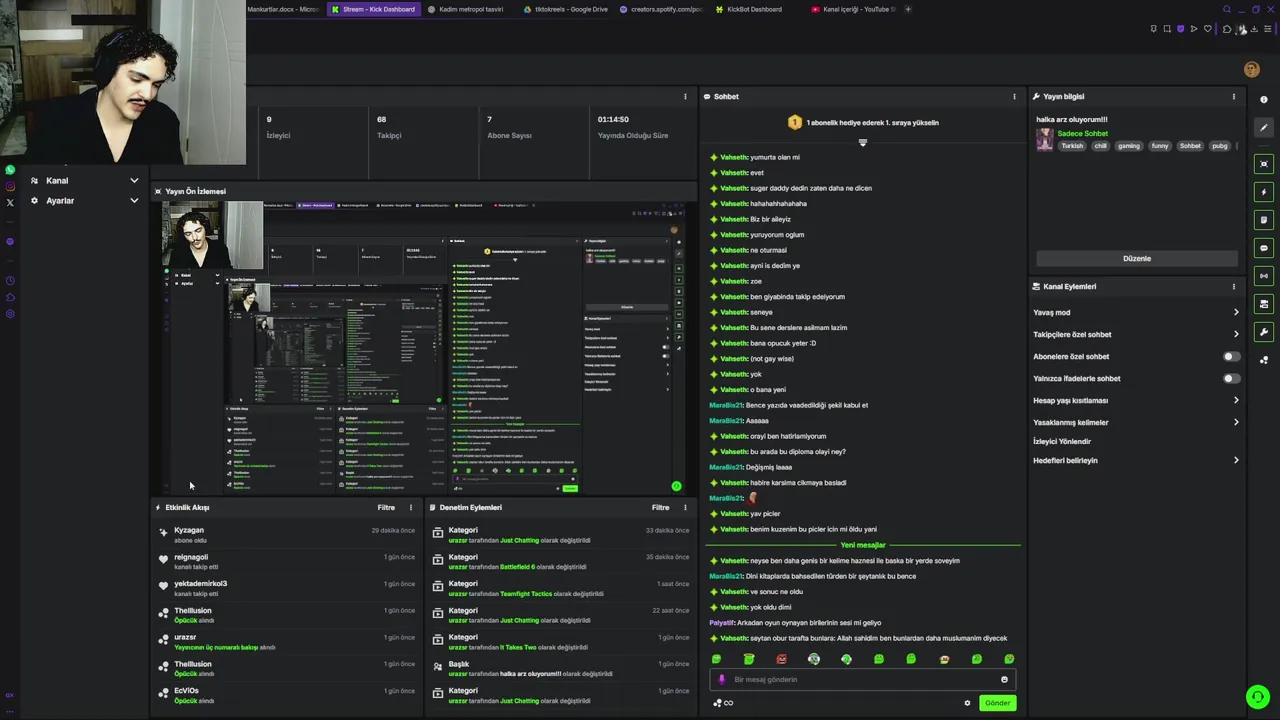1280x720 pixels.
Task: Click the pubg stream tag
Action: pyautogui.click(x=1220, y=146)
